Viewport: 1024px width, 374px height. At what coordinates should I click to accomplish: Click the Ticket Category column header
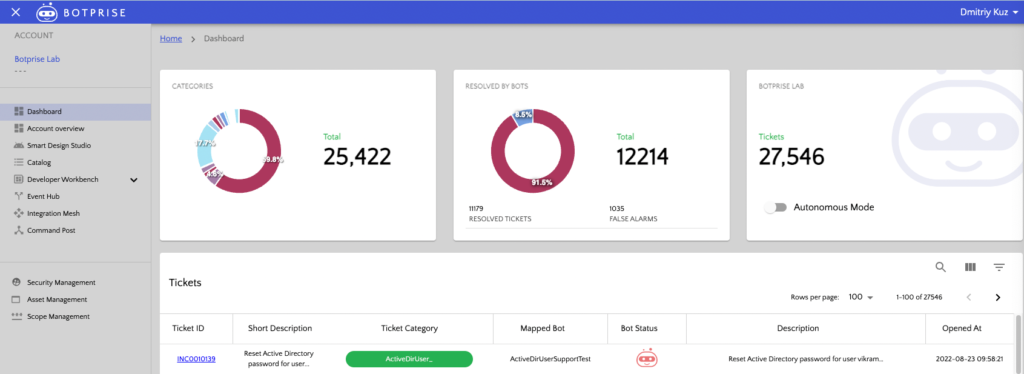tap(409, 328)
